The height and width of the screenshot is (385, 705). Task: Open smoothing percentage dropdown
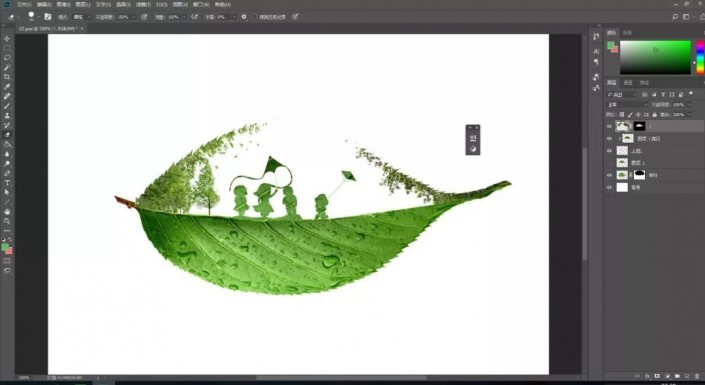tap(234, 17)
